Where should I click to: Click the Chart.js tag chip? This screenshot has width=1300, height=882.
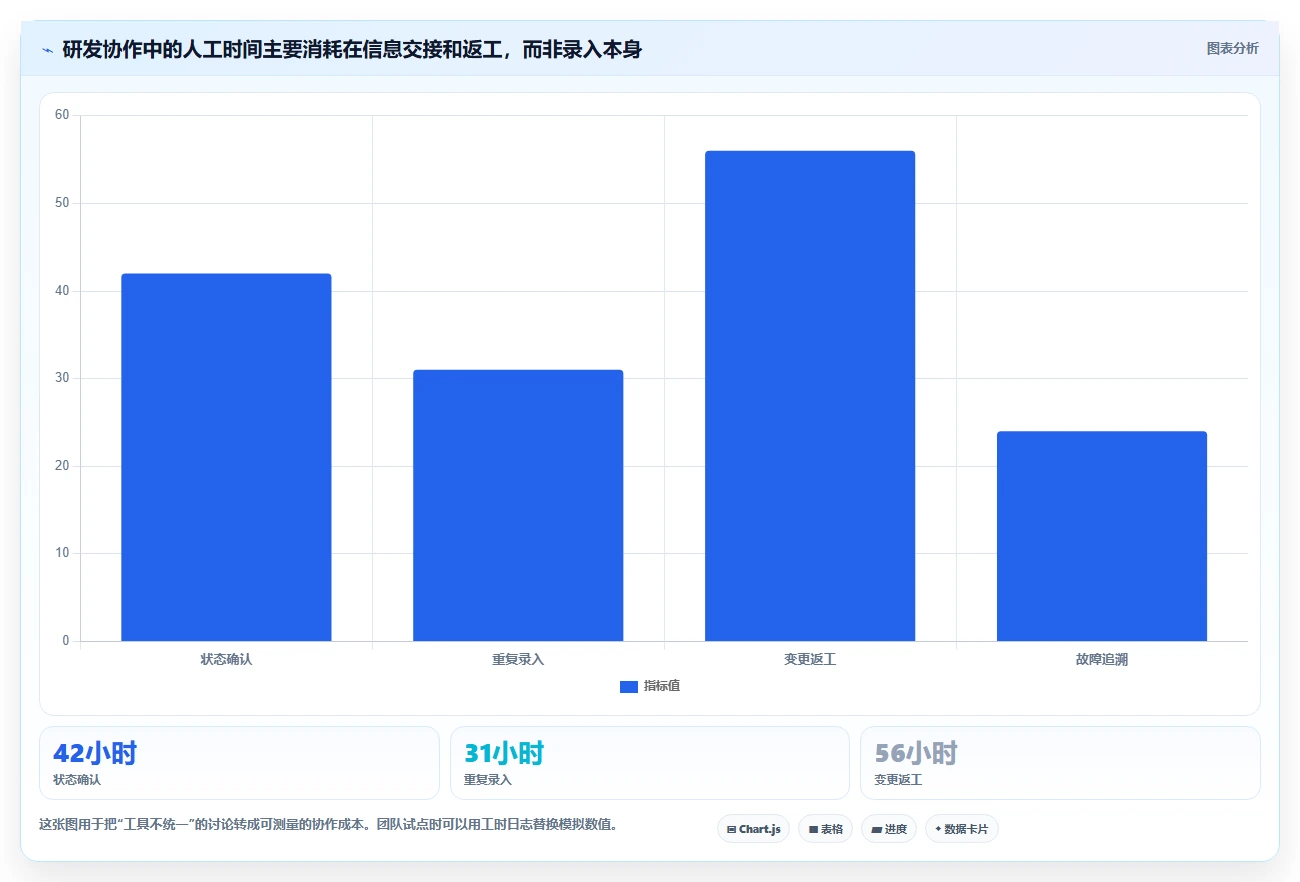coord(753,829)
